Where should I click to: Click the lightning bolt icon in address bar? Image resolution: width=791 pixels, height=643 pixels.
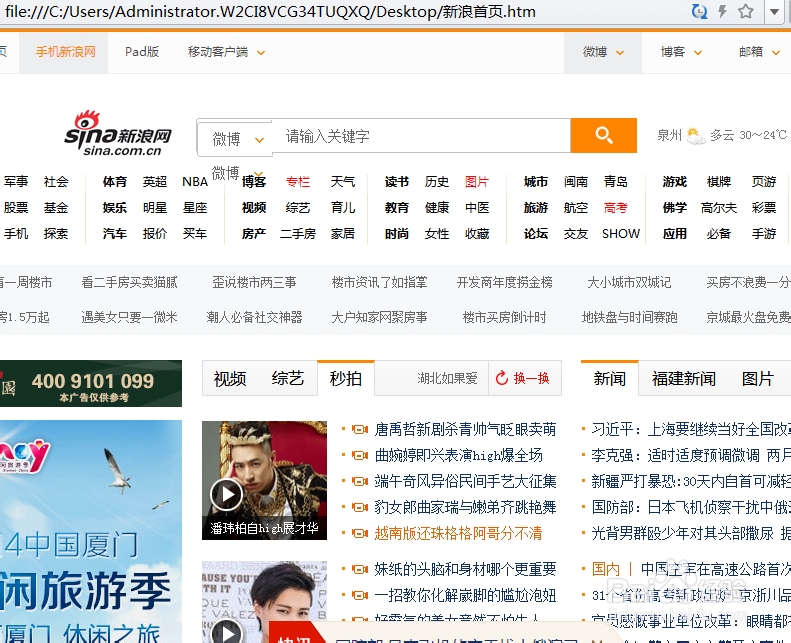(722, 11)
